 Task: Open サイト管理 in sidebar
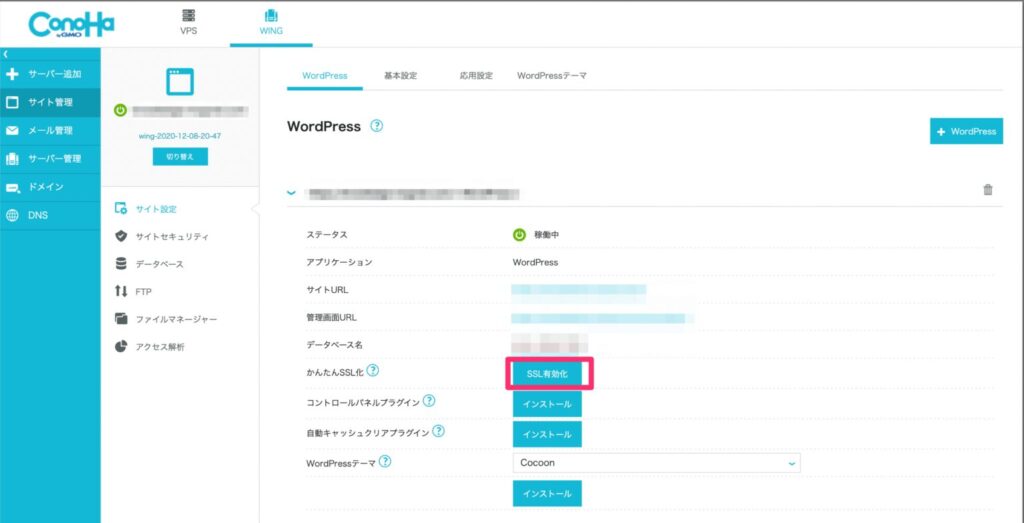point(50,103)
